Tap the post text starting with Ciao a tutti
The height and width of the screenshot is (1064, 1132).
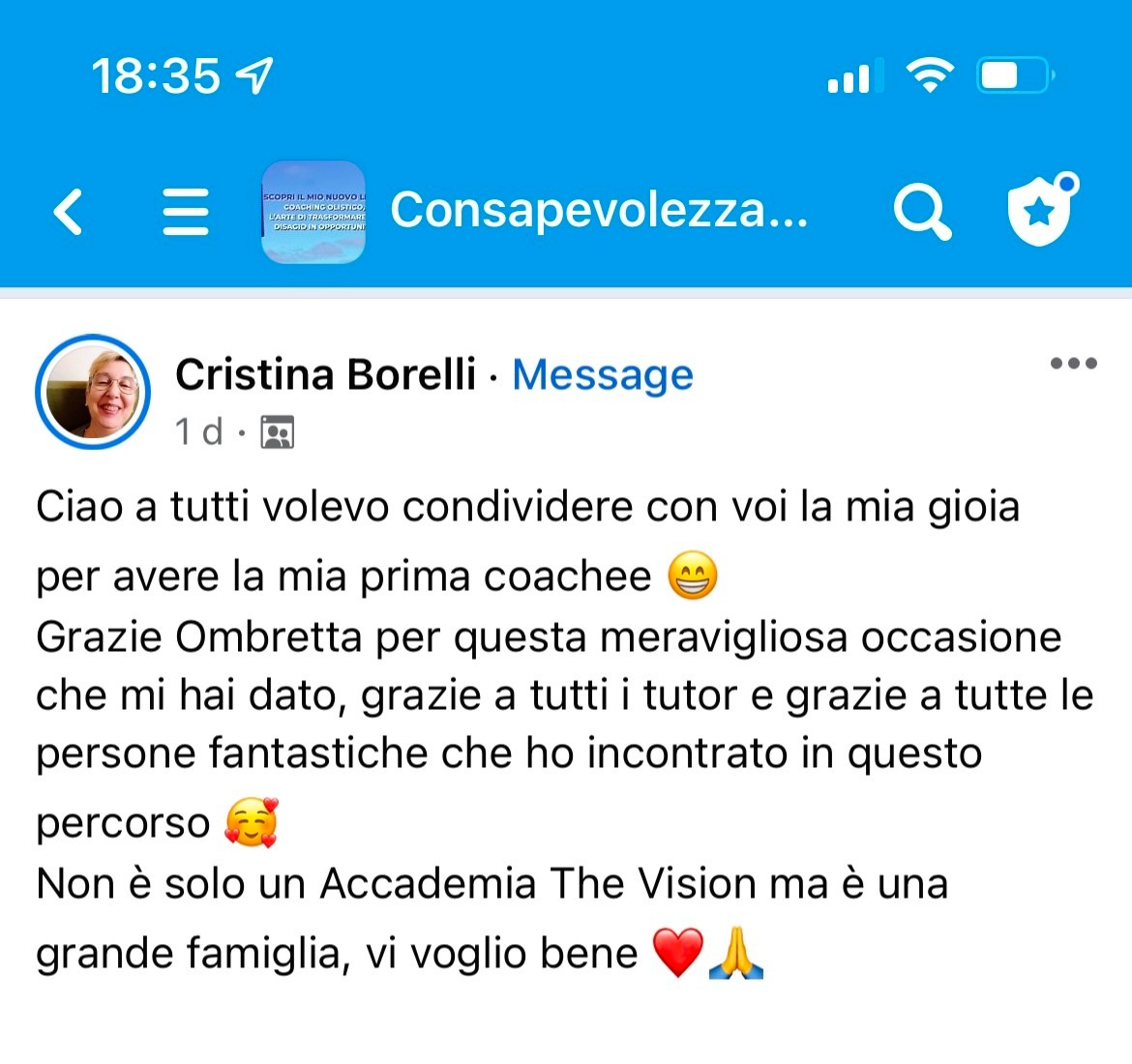pos(565,729)
